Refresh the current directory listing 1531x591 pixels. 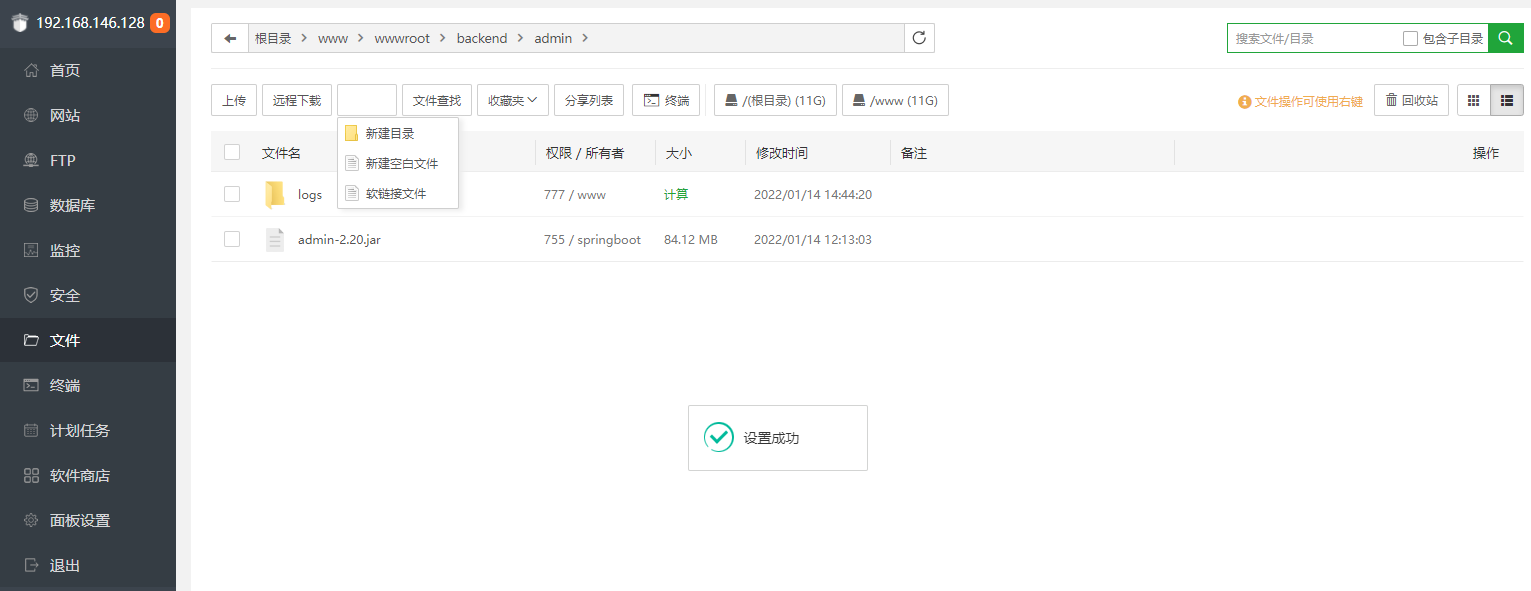tap(919, 39)
